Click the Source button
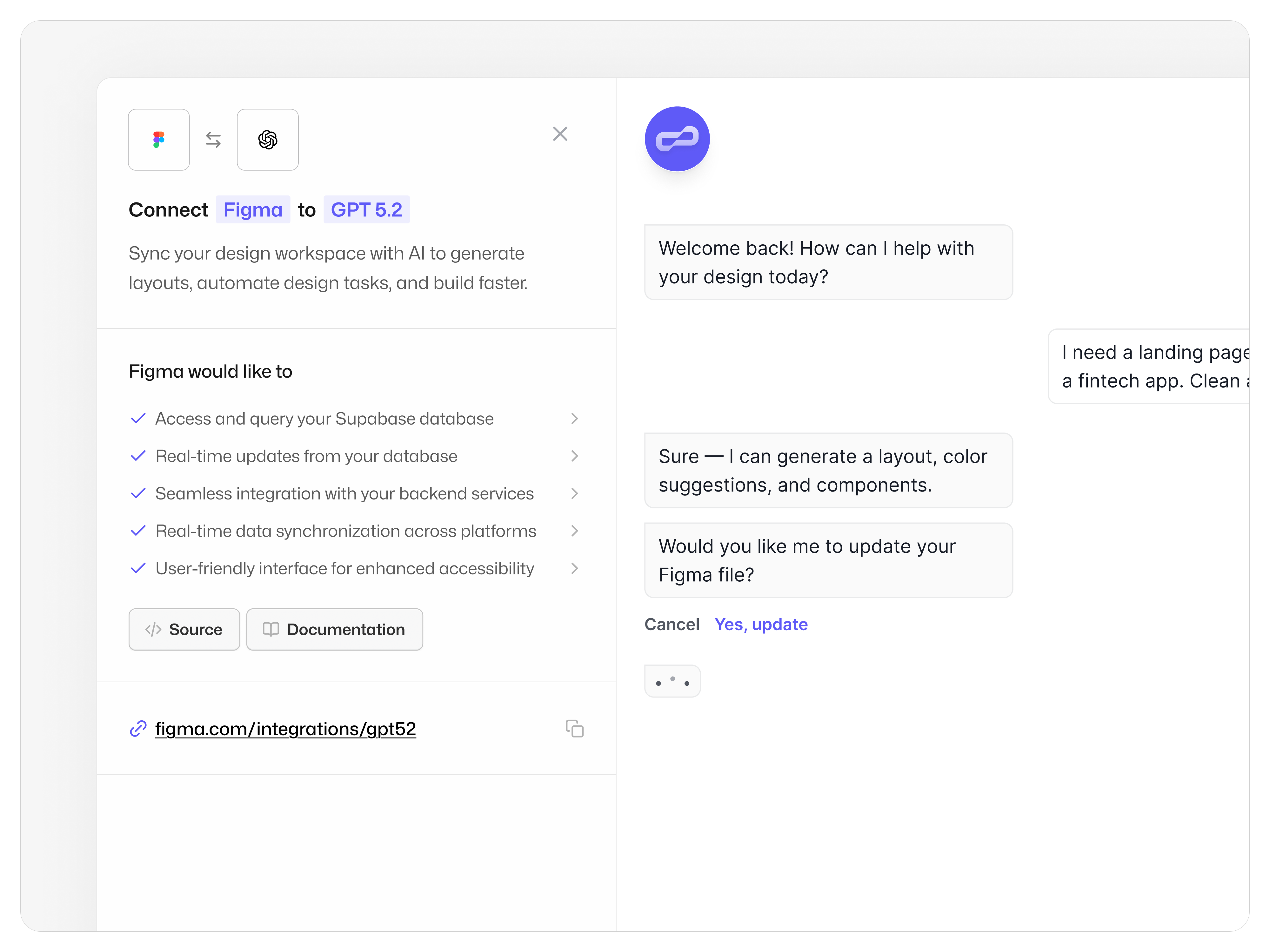1270x952 pixels. pos(184,630)
